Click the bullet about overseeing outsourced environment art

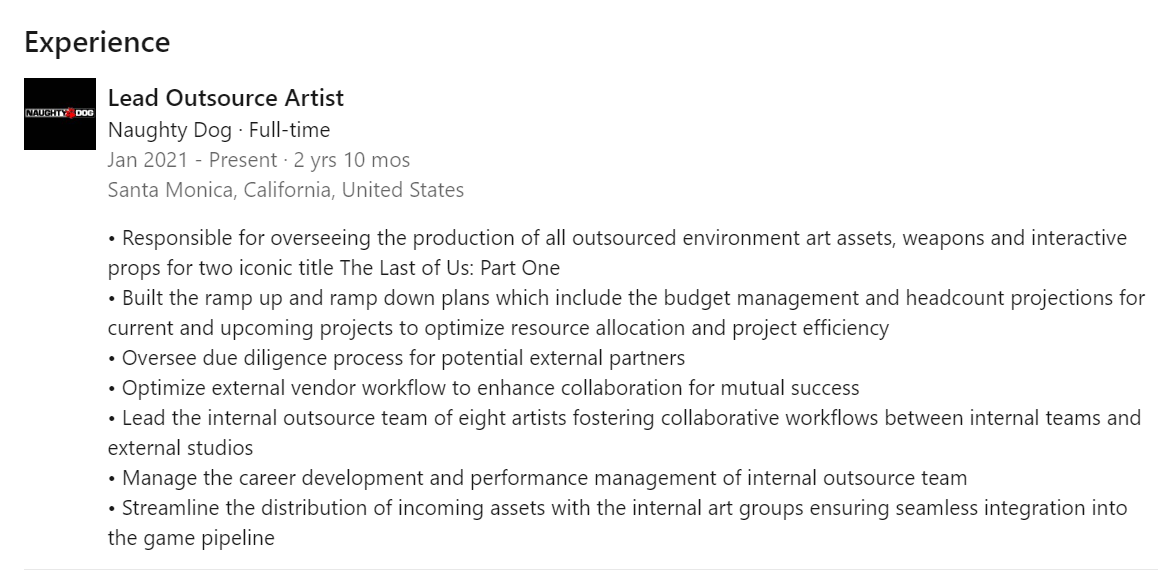click(616, 238)
